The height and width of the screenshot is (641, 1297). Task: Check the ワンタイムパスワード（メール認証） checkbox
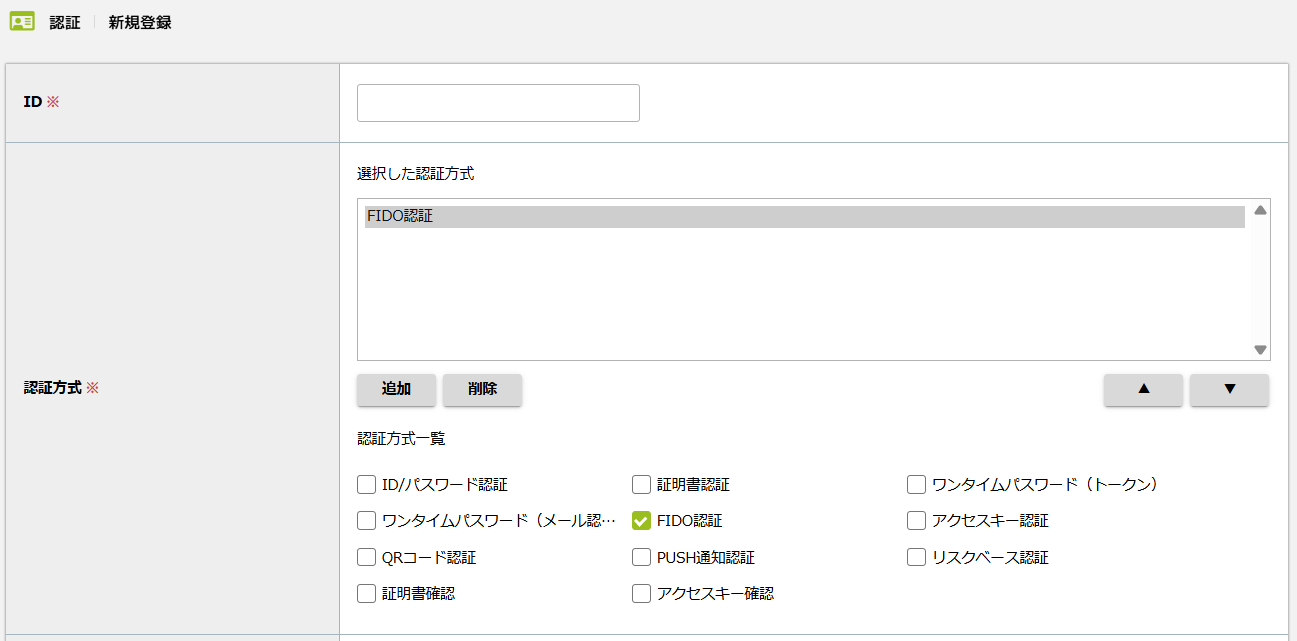pyautogui.click(x=366, y=521)
